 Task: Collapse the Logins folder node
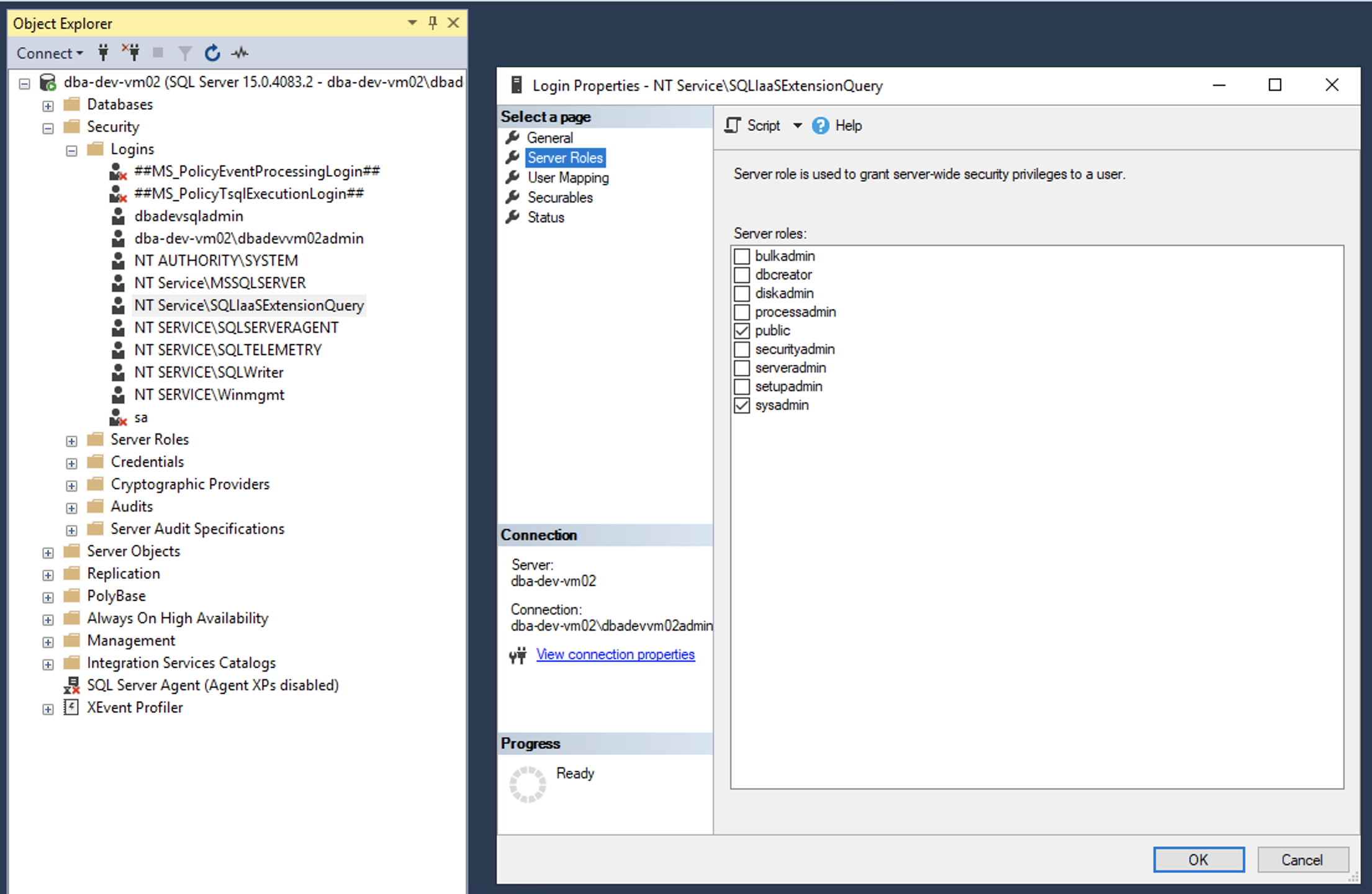pyautogui.click(x=71, y=150)
